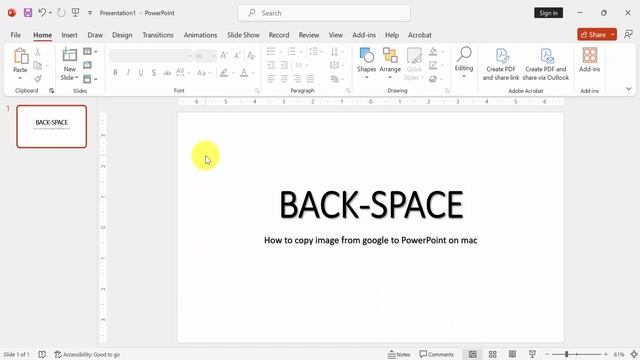Select BACK-SPACE title text
The image size is (640, 360).
click(x=371, y=204)
